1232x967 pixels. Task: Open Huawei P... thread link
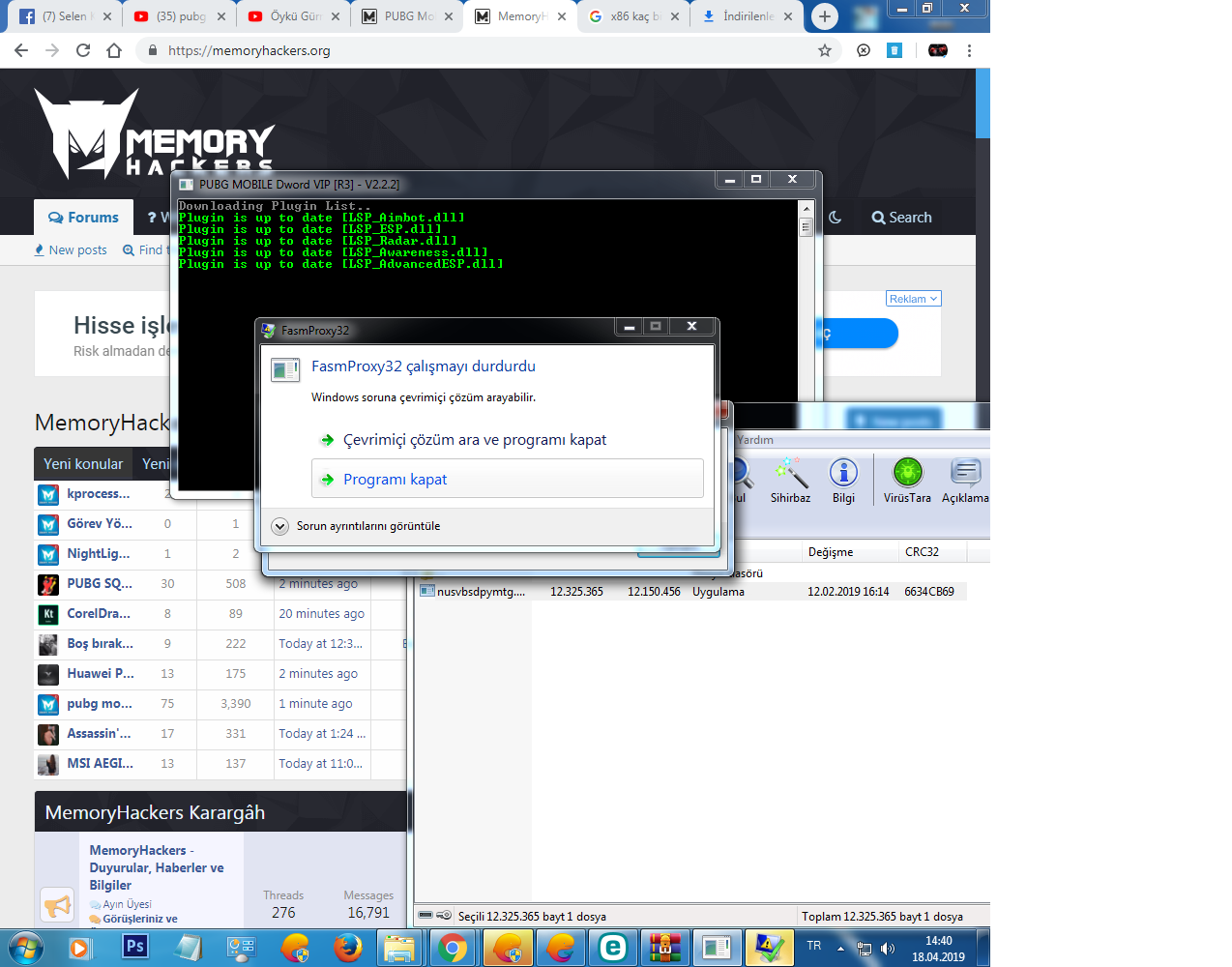click(x=101, y=673)
